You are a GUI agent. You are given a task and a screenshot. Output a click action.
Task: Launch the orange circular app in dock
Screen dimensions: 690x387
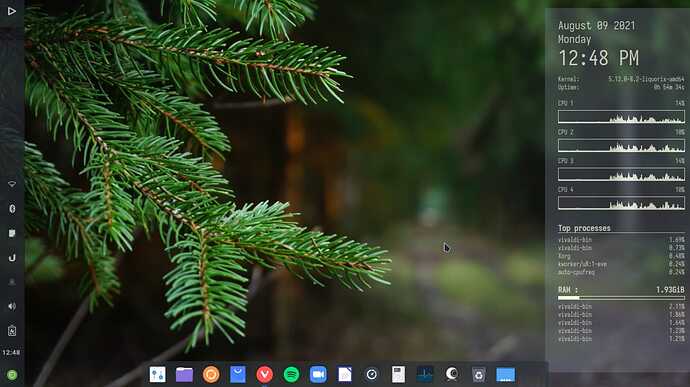click(x=211, y=375)
